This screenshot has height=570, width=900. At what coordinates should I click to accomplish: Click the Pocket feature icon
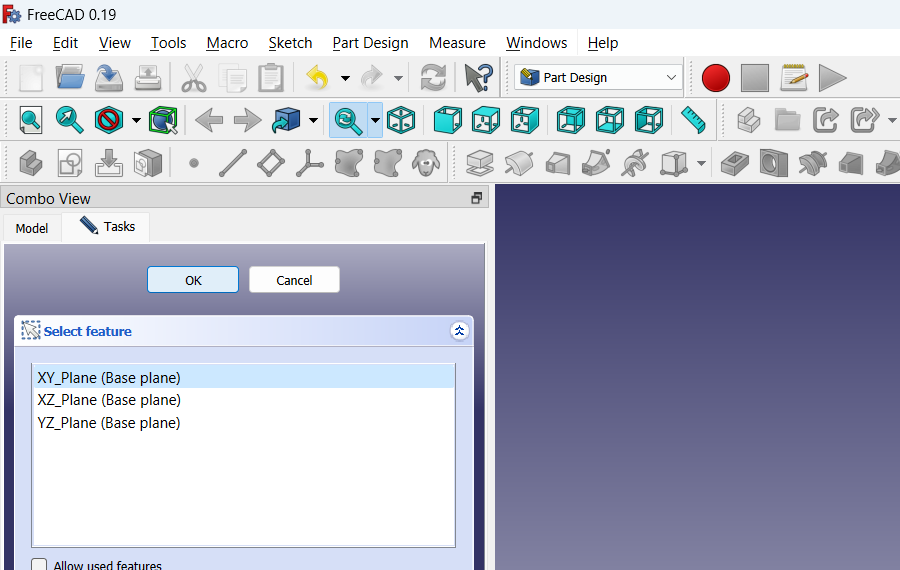[x=735, y=164]
